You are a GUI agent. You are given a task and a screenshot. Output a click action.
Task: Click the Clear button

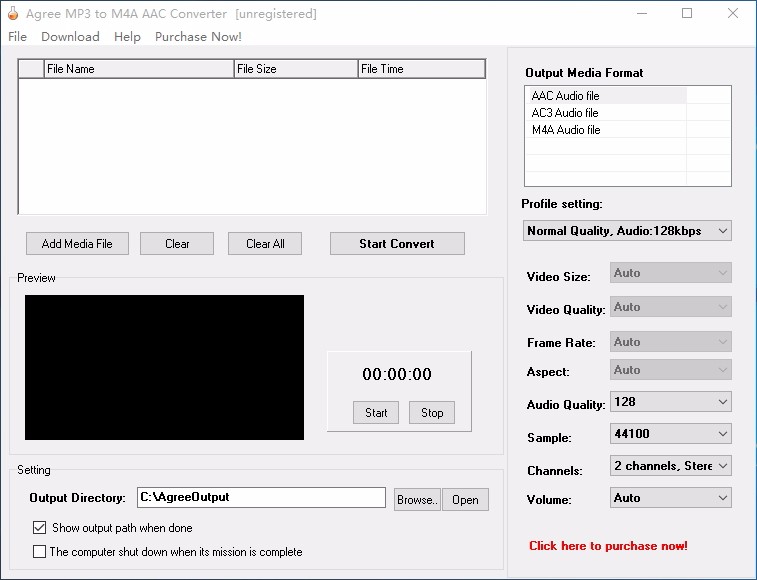tap(177, 243)
